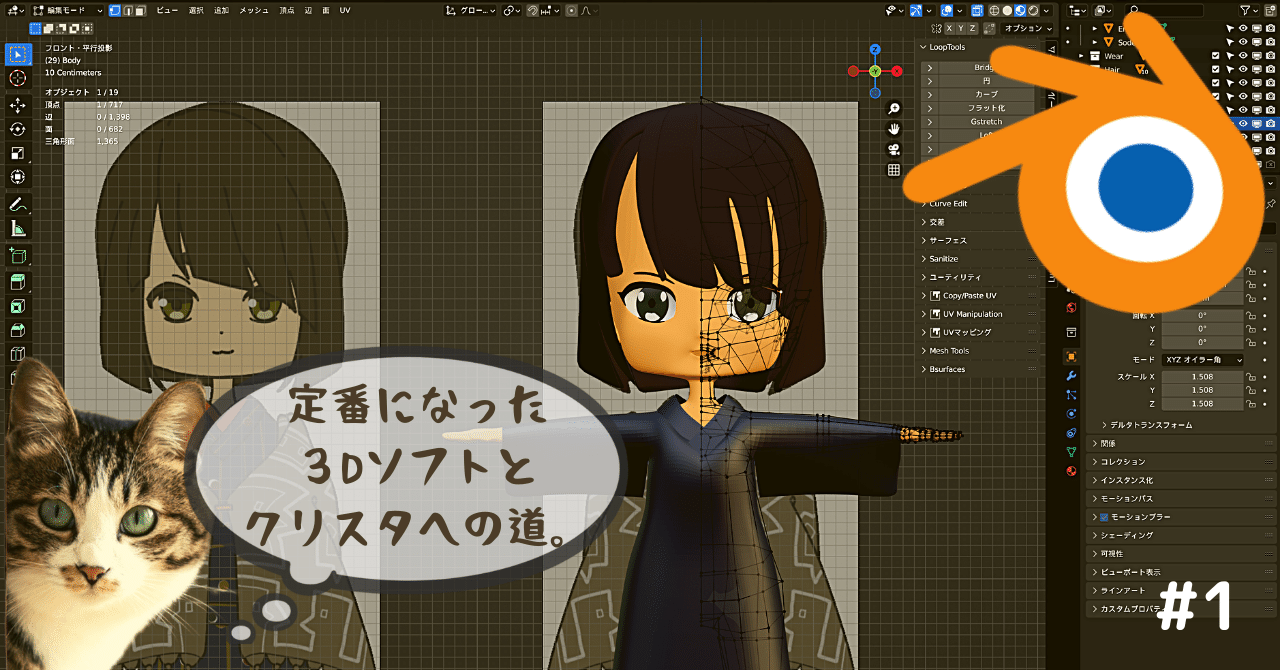Select the Loop Cut tool

17,354
